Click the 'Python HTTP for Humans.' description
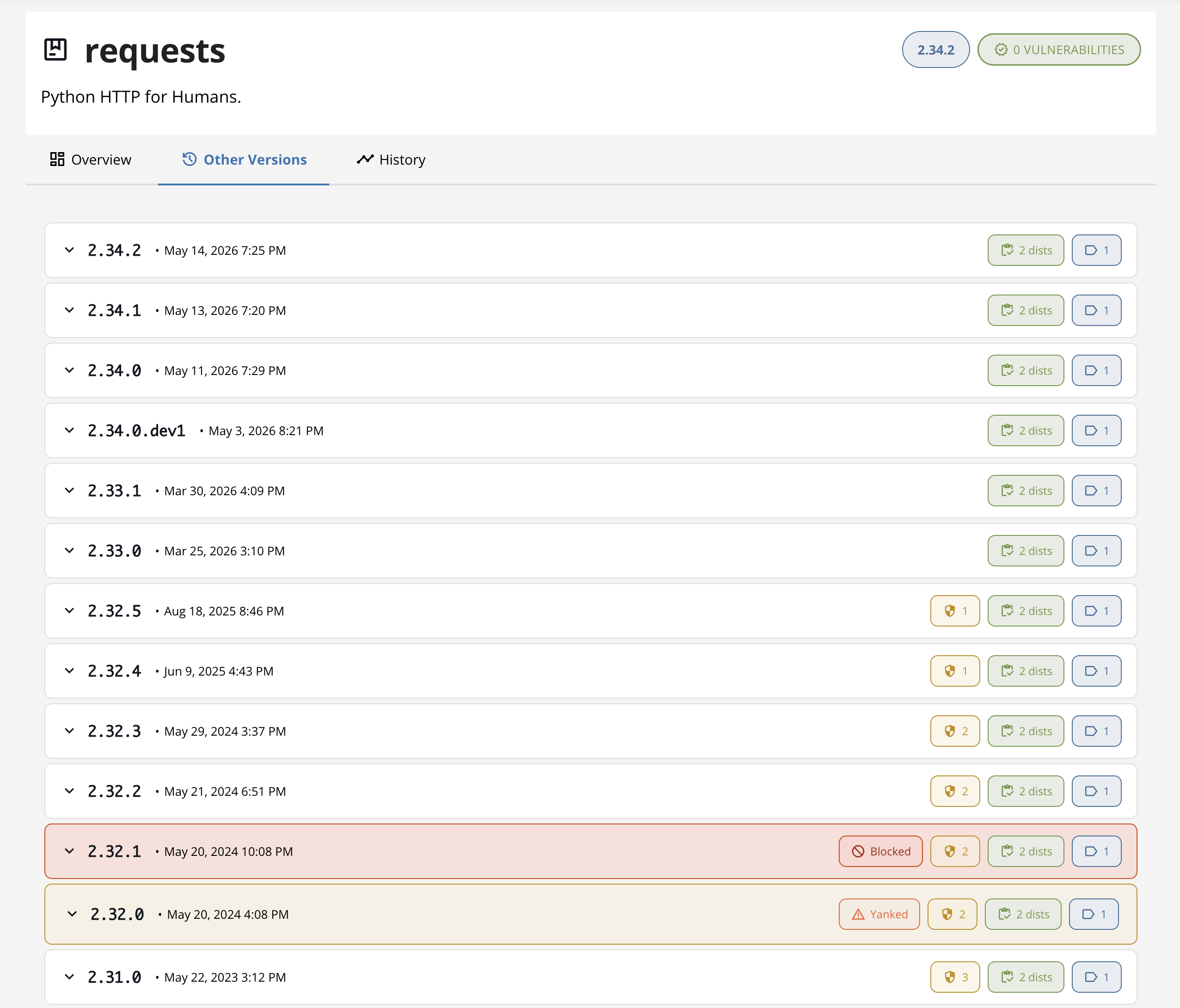Image resolution: width=1180 pixels, height=1008 pixels. pos(141,97)
